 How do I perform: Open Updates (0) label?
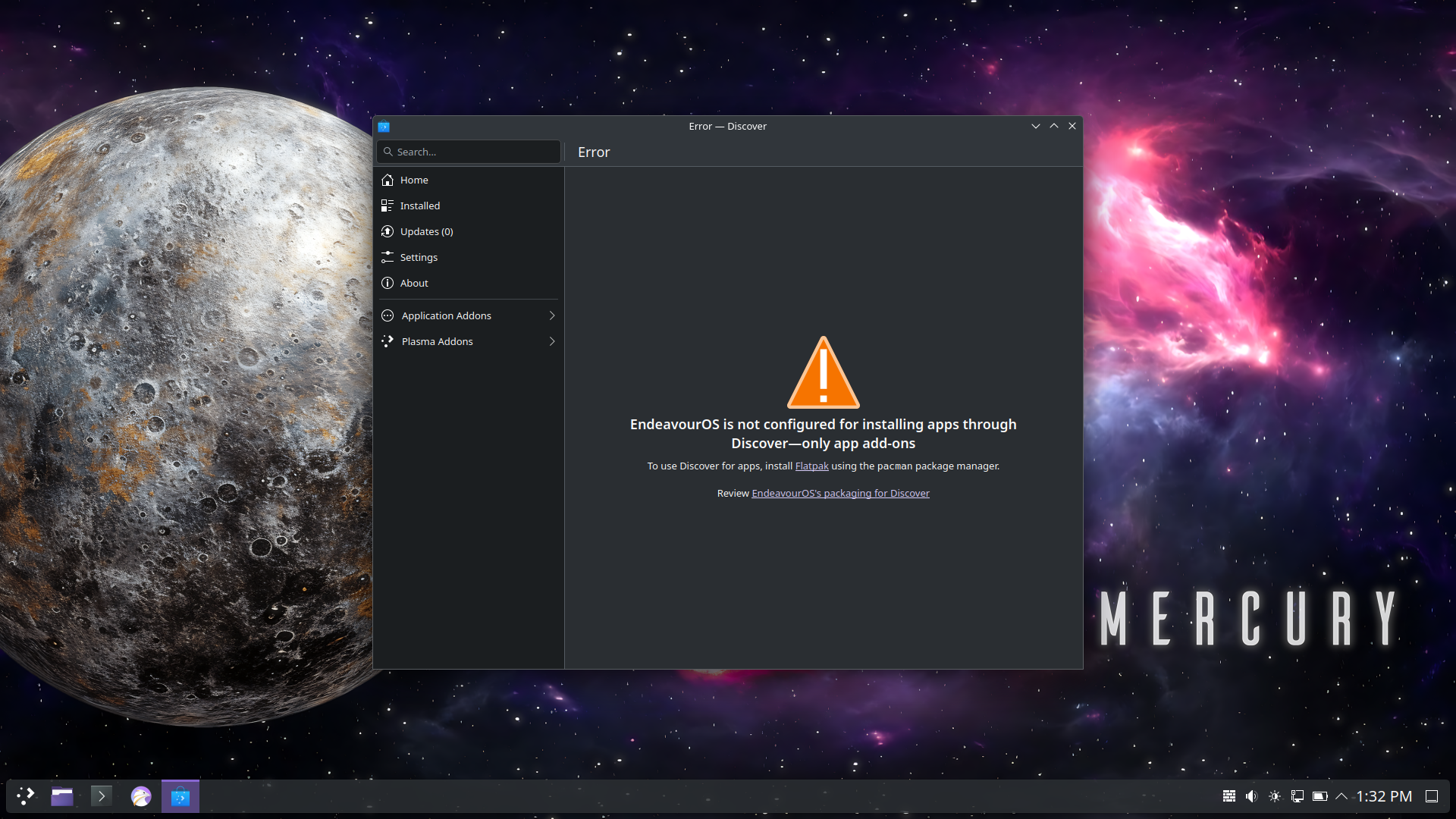(427, 231)
